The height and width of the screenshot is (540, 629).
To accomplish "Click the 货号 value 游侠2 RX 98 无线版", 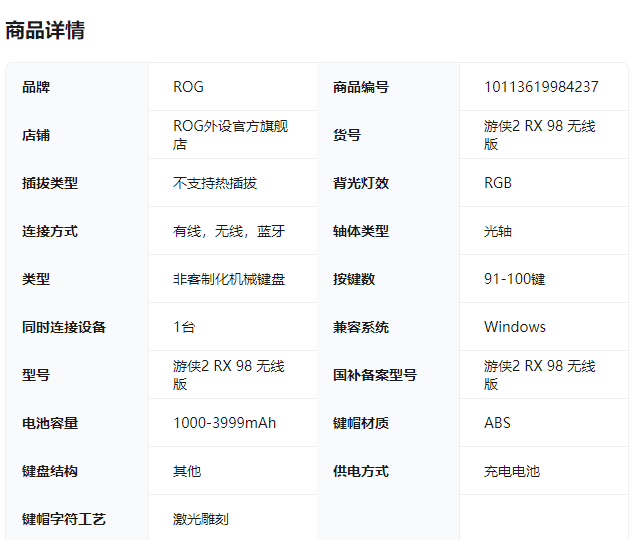I will tap(539, 135).
